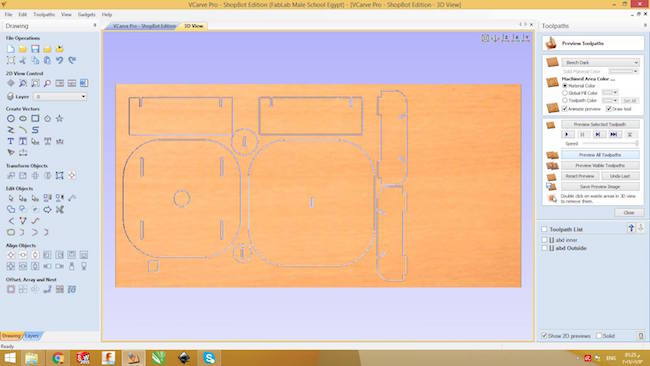
Task: Open the Toolpaths menu
Action: (x=44, y=15)
